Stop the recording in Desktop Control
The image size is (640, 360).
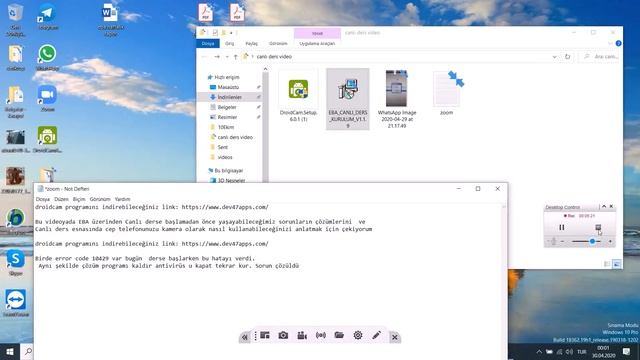[x=598, y=227]
